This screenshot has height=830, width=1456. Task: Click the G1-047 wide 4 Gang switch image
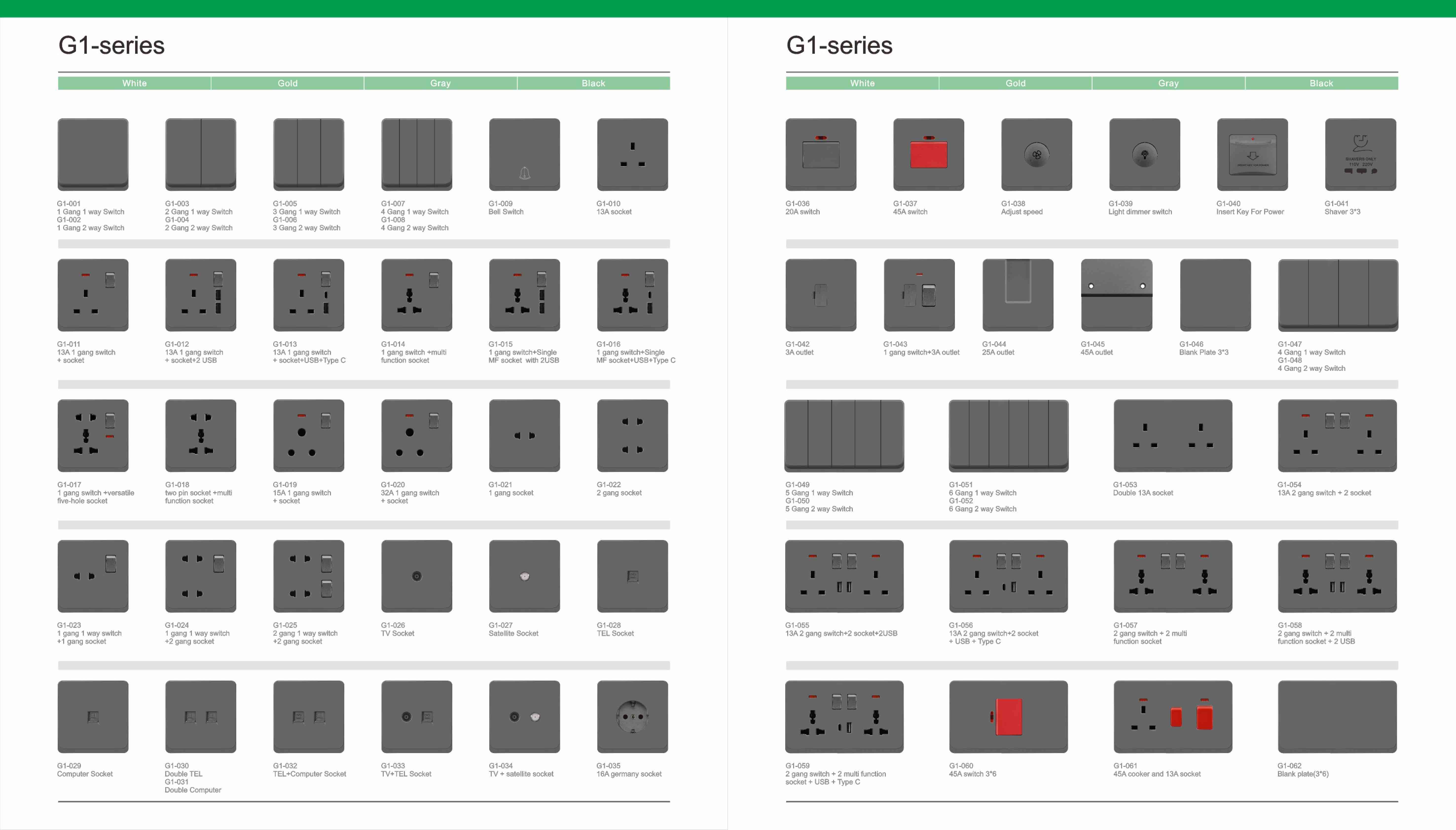1338,295
